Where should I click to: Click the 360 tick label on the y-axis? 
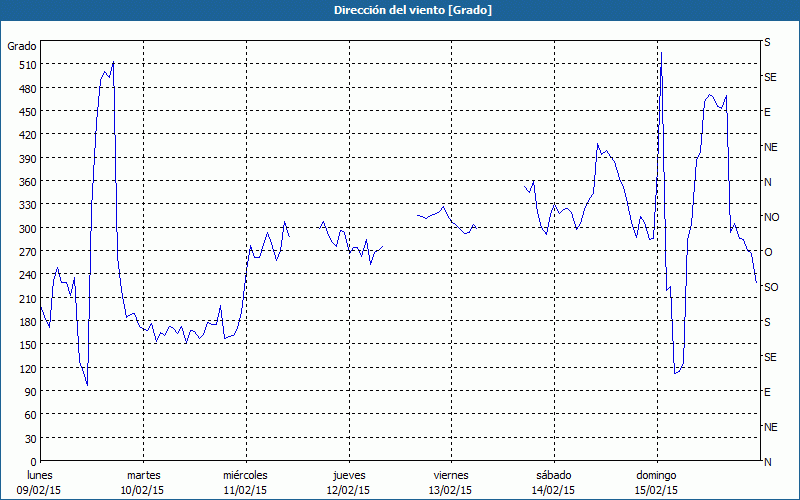26,182
